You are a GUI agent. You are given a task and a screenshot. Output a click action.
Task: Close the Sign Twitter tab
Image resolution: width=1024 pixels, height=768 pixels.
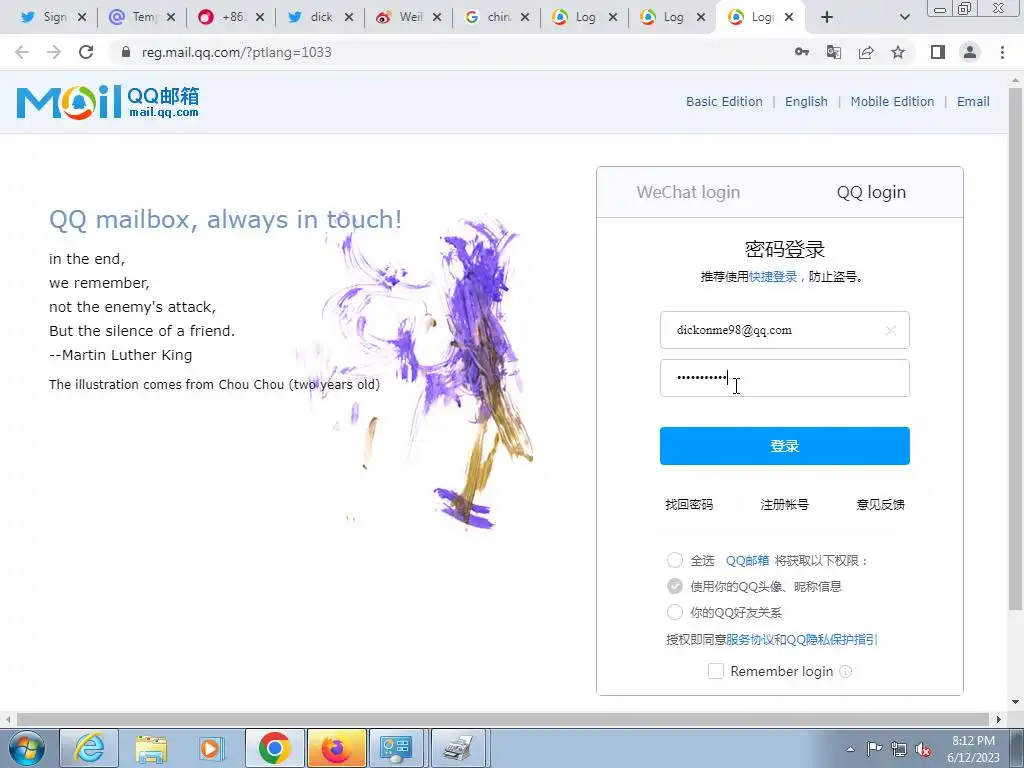point(82,17)
